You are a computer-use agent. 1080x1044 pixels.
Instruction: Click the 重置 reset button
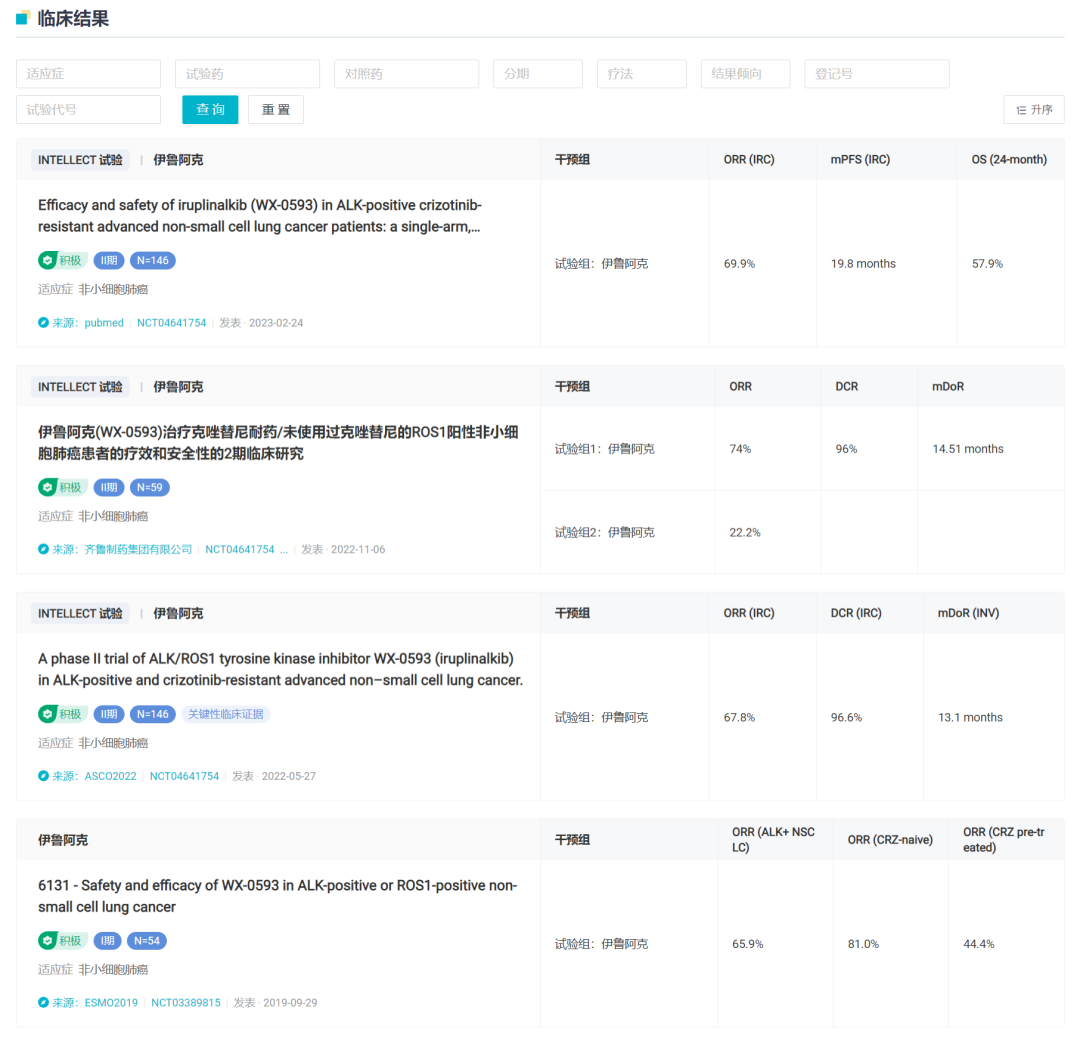276,109
